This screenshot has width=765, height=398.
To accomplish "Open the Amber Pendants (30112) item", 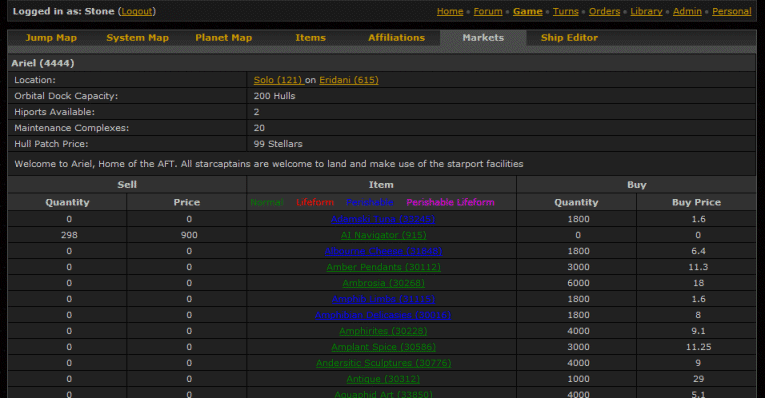I will [383, 267].
